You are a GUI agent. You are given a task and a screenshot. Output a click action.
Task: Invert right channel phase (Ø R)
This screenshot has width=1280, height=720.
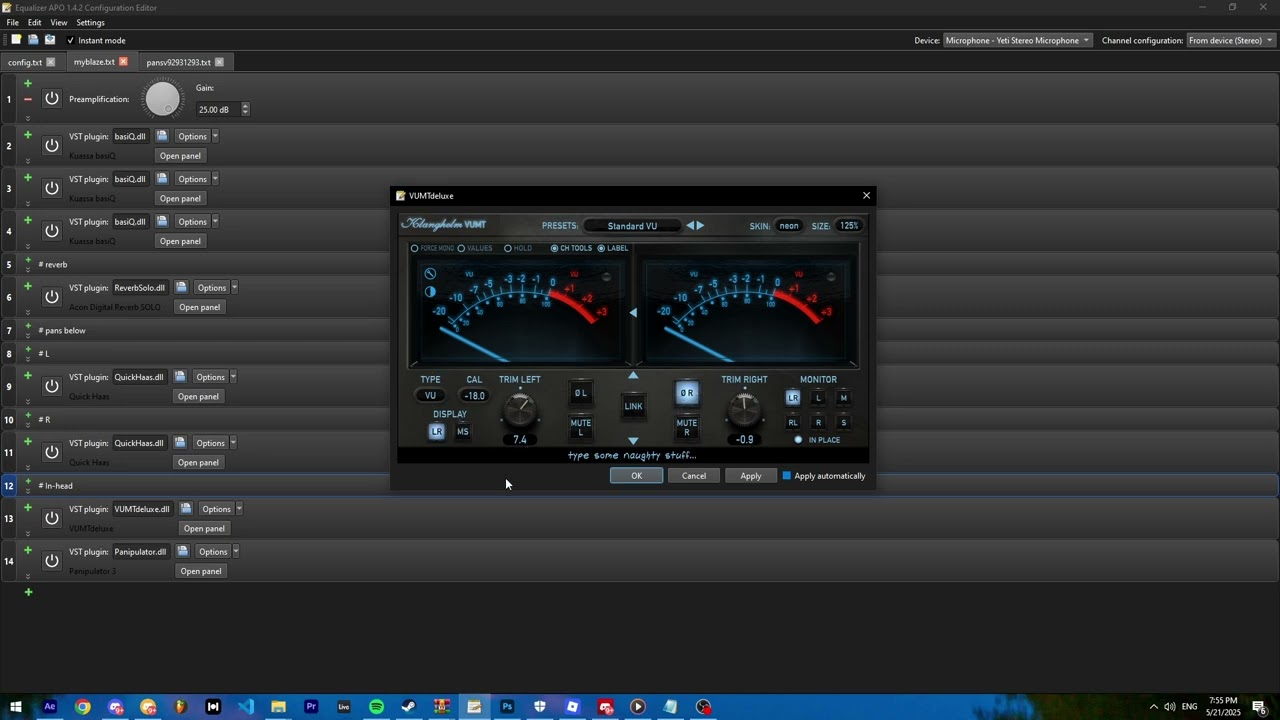tap(687, 393)
